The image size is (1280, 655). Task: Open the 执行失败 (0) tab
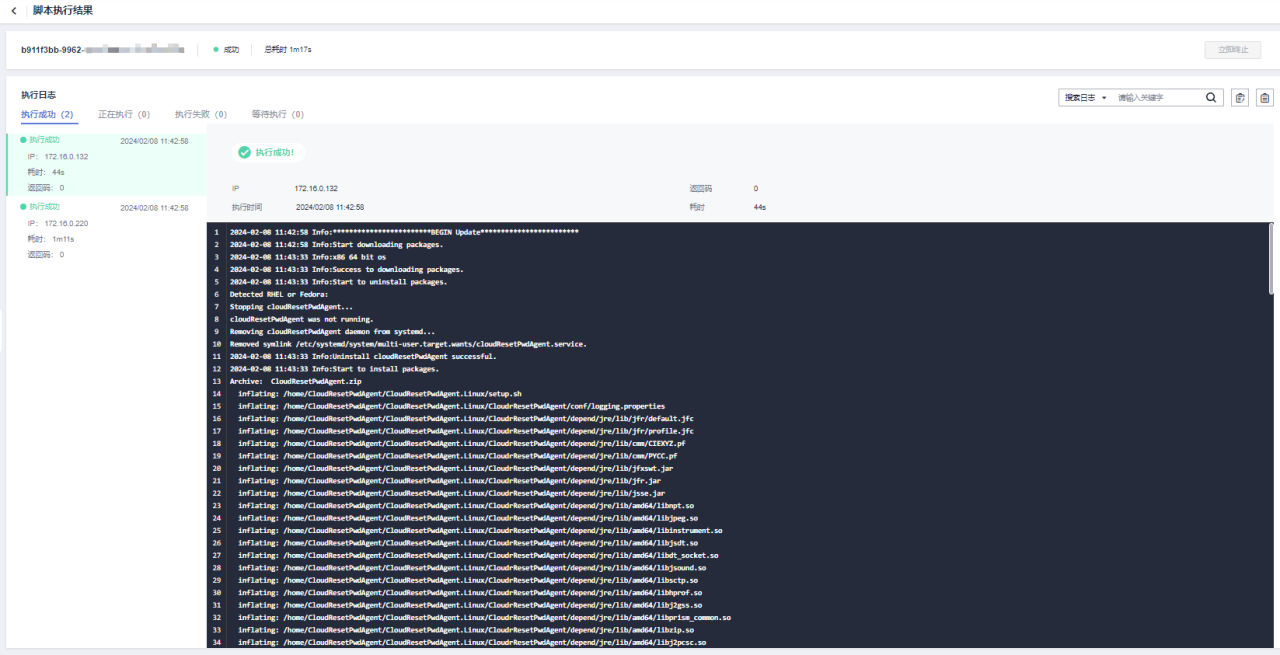click(x=200, y=114)
